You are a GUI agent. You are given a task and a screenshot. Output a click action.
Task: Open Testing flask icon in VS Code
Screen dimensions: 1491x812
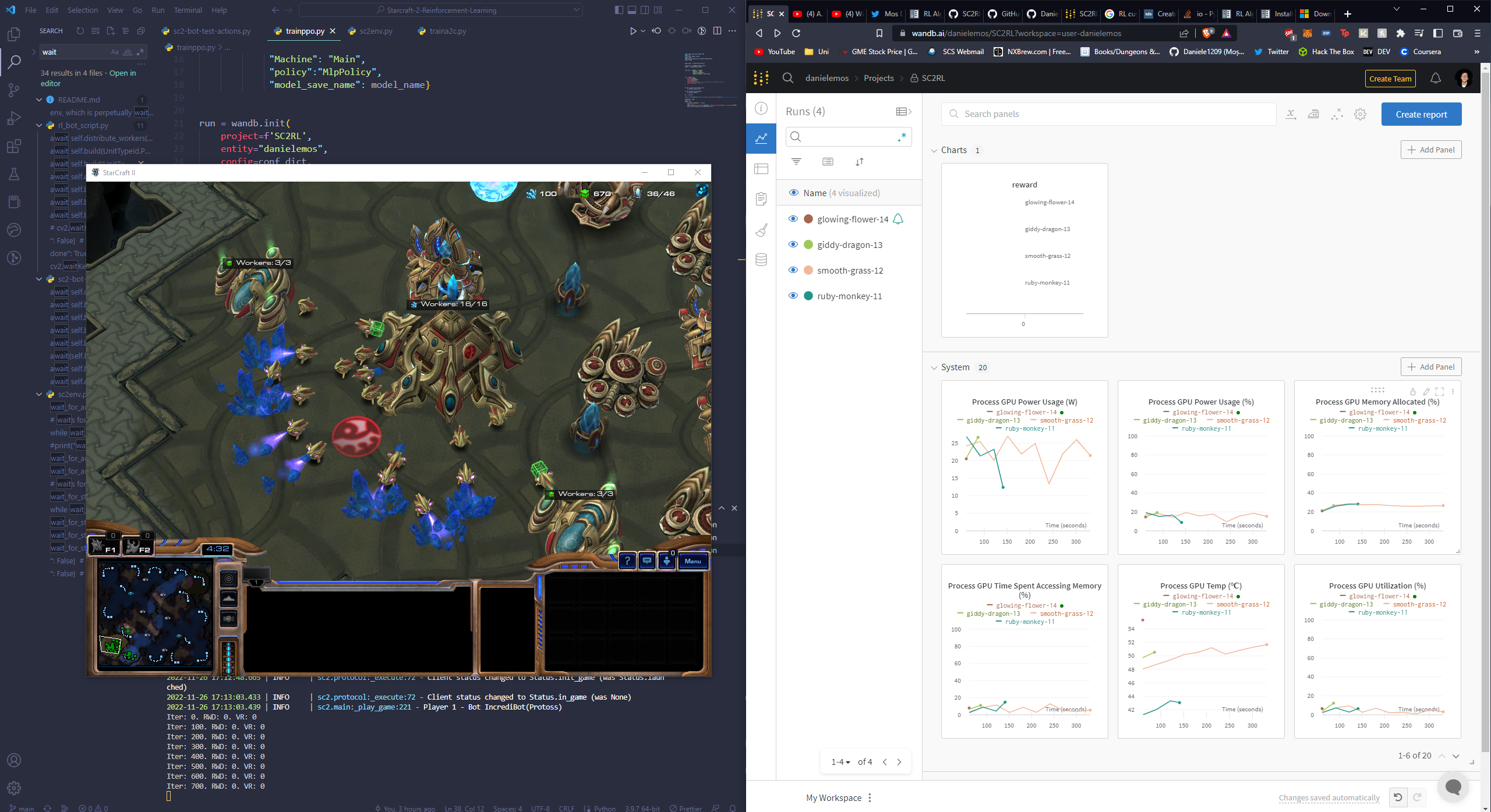(14, 174)
